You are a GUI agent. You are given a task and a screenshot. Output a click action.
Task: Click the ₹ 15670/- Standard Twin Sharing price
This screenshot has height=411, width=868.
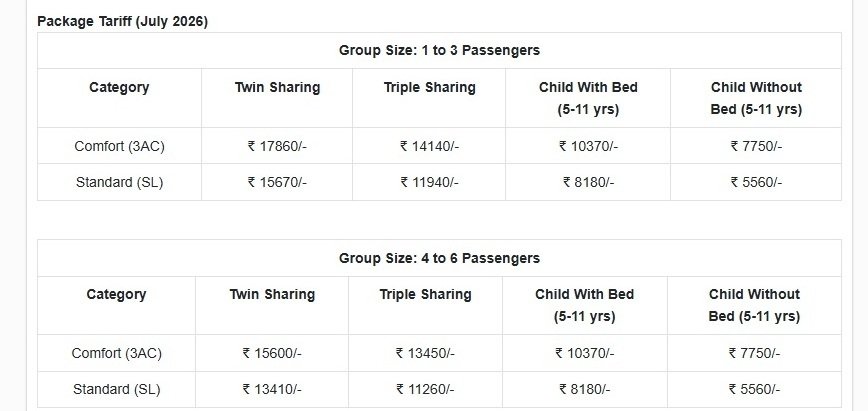277,182
